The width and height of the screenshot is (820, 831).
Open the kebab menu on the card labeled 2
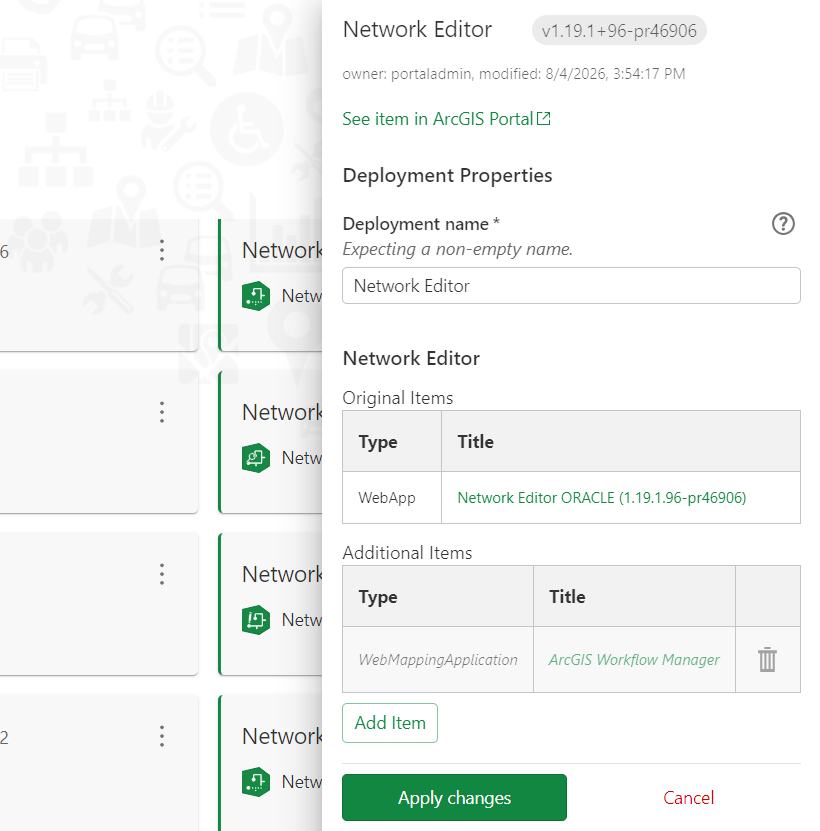[162, 736]
